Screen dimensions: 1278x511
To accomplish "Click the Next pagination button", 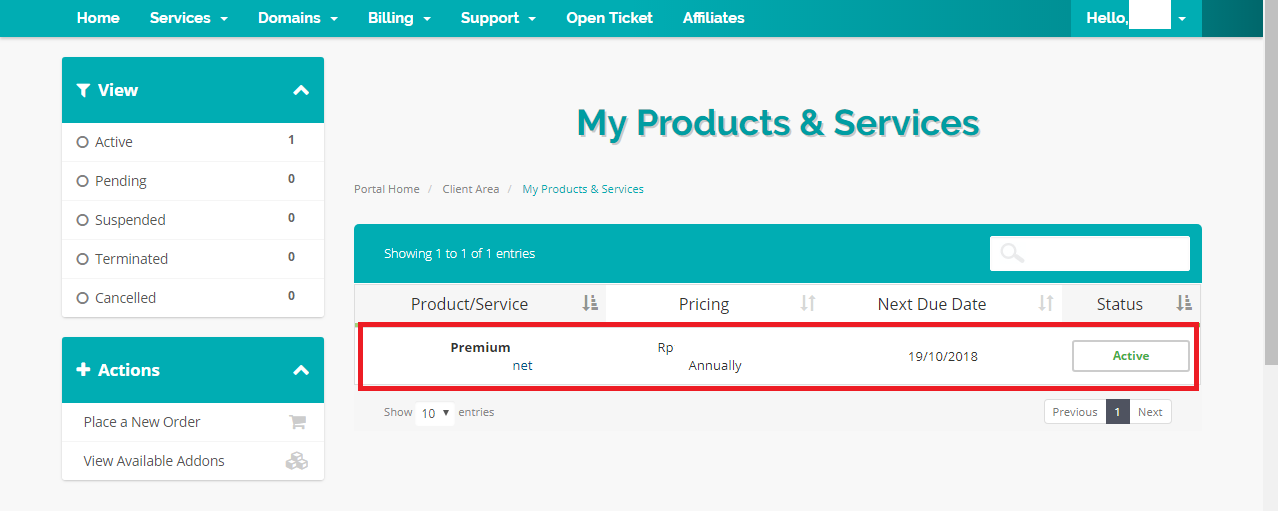I will click(1150, 412).
